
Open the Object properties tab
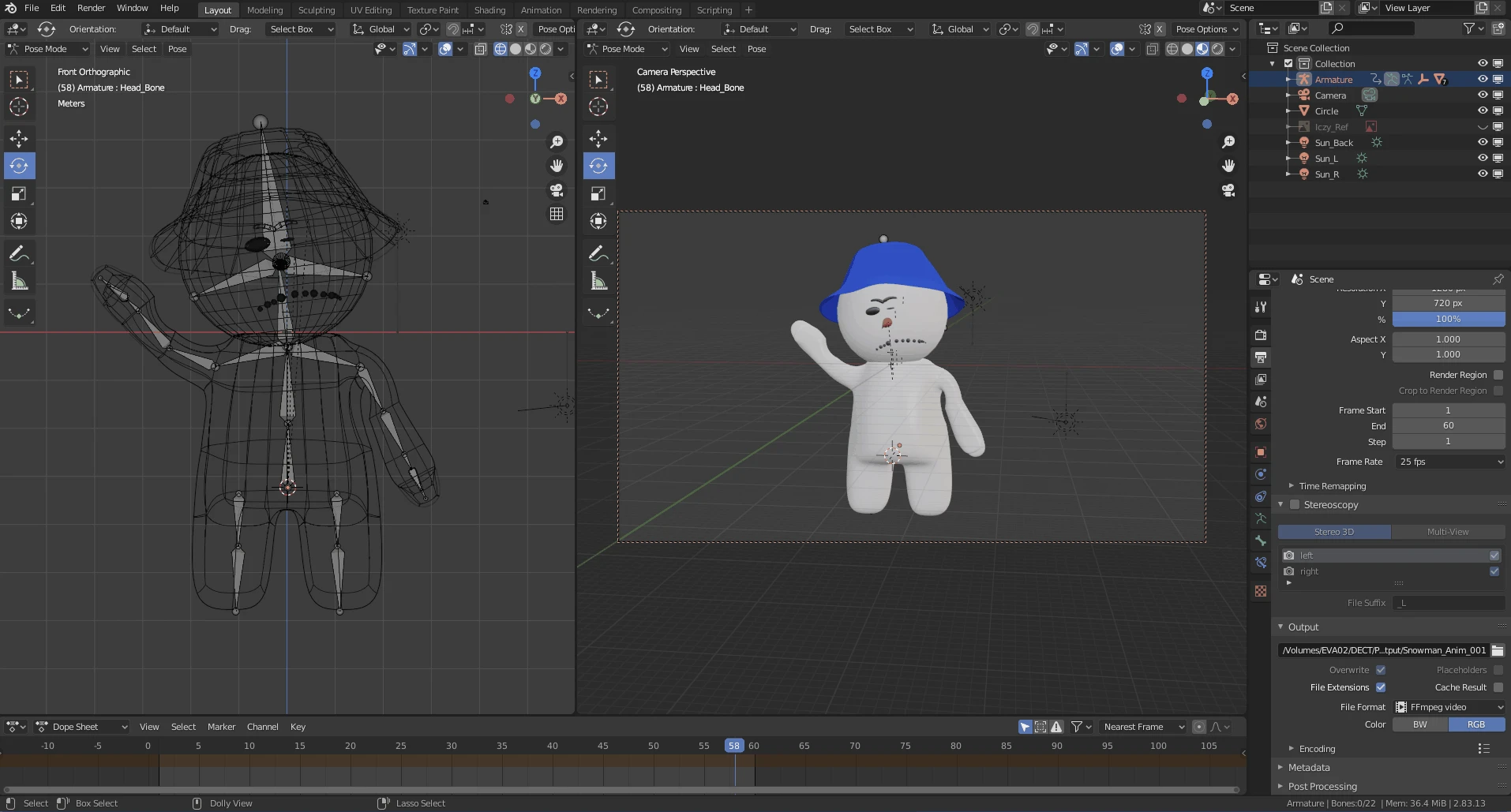coord(1261,452)
